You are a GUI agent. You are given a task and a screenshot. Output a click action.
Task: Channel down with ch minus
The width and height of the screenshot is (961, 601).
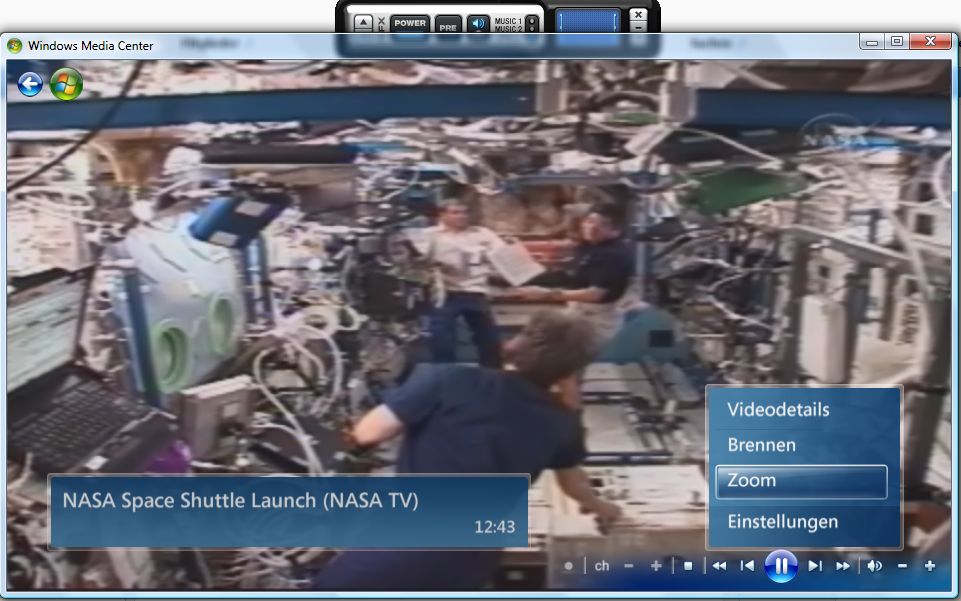(628, 565)
